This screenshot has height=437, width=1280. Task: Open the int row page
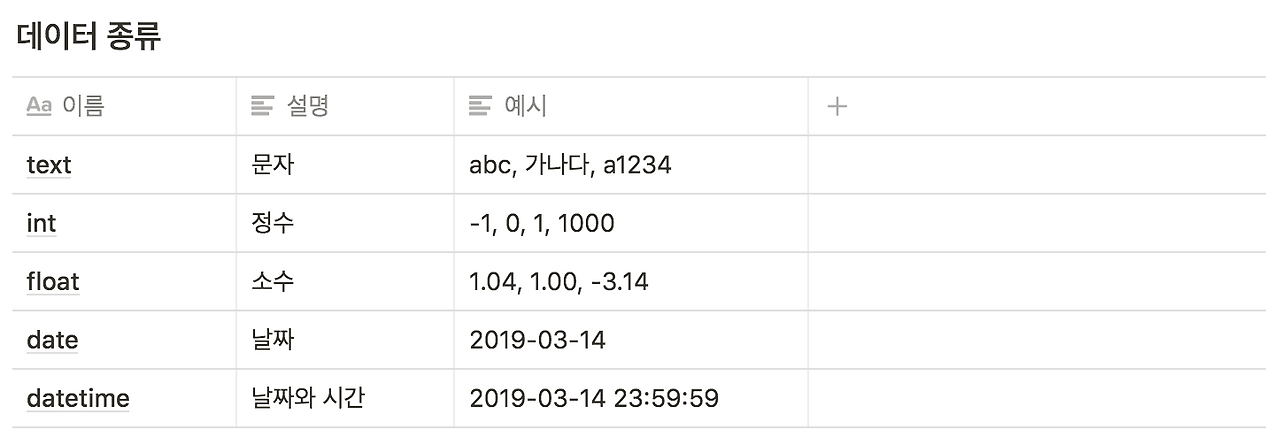[41, 223]
